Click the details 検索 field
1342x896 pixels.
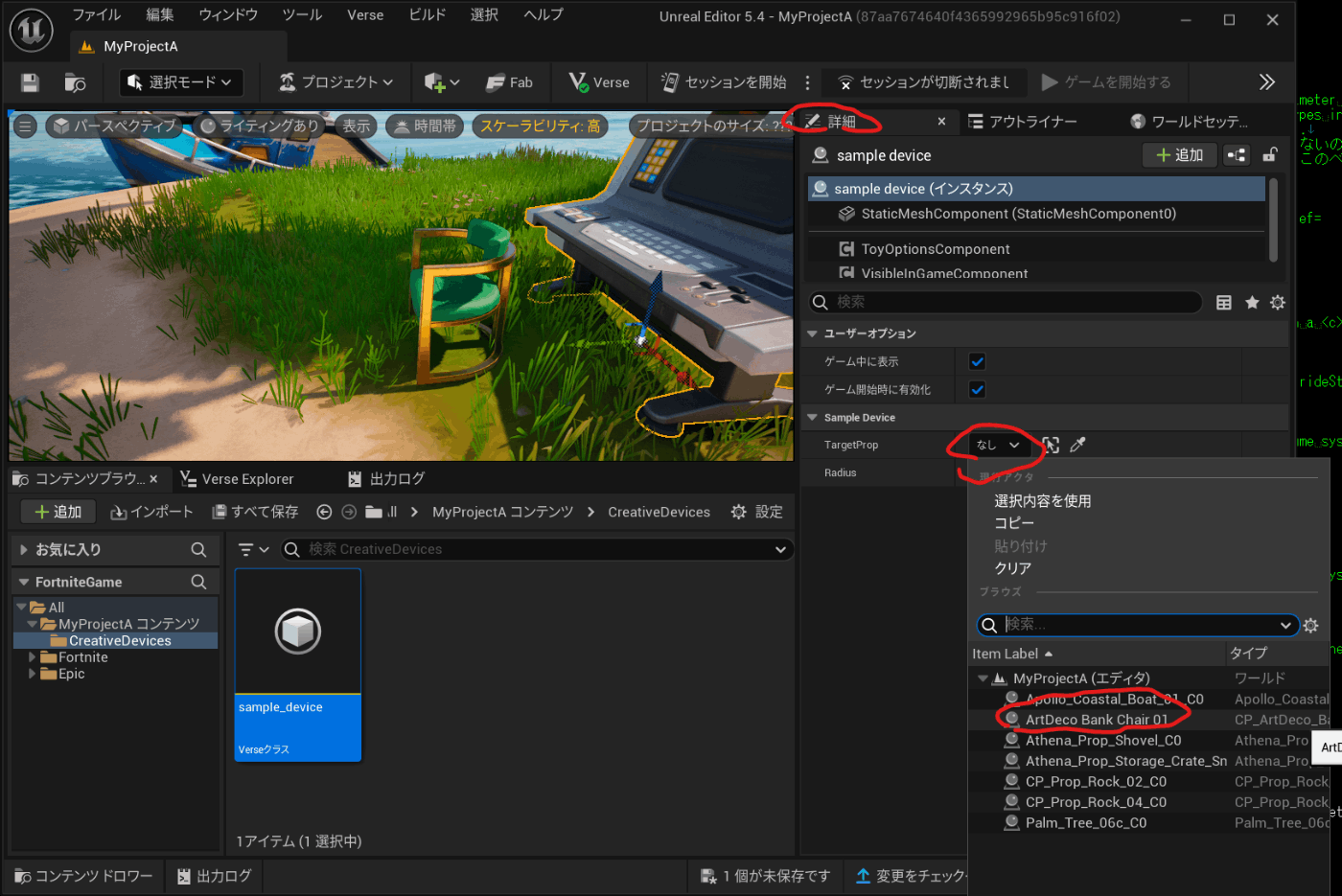click(x=1006, y=303)
